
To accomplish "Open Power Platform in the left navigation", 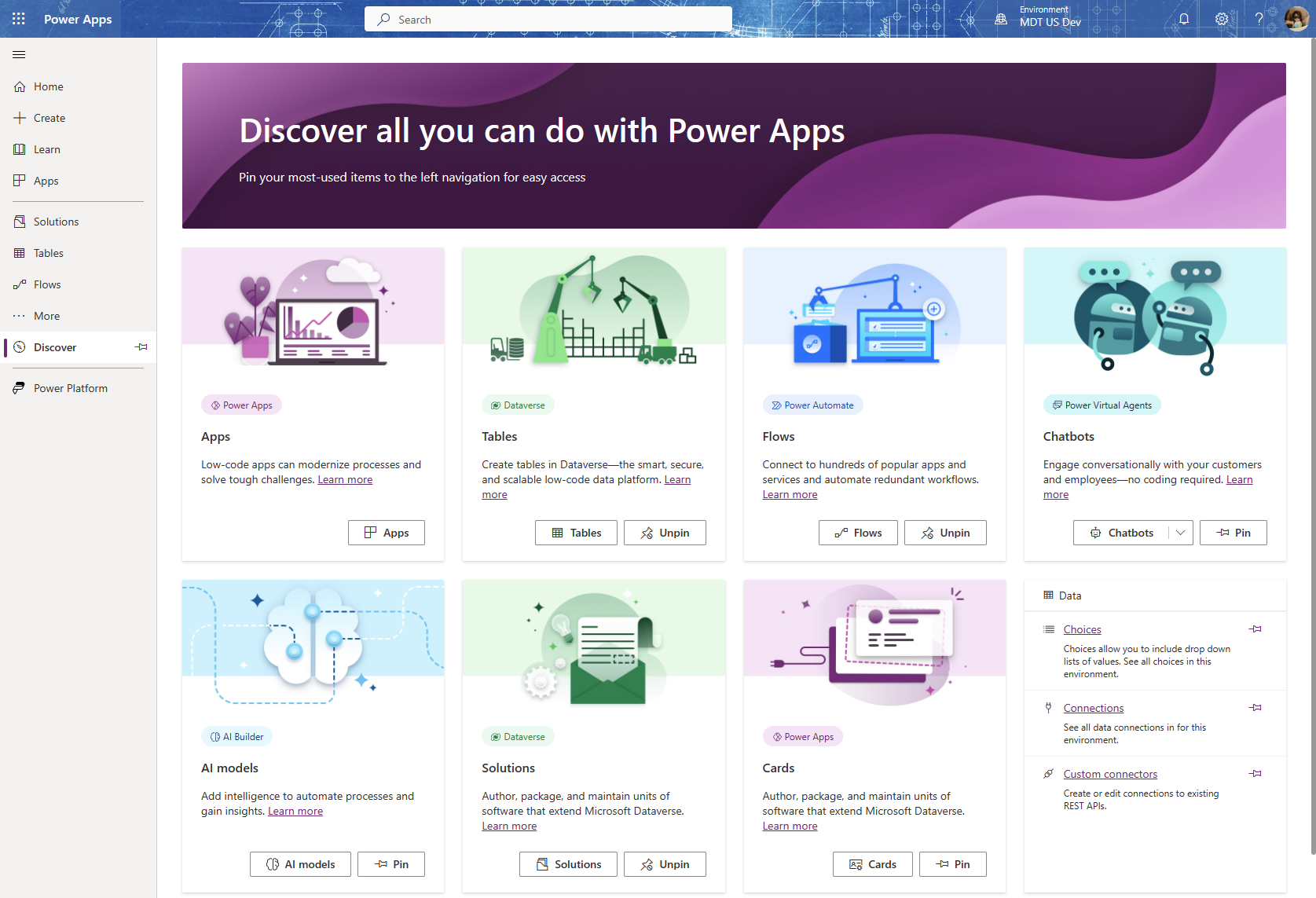I will [79, 388].
